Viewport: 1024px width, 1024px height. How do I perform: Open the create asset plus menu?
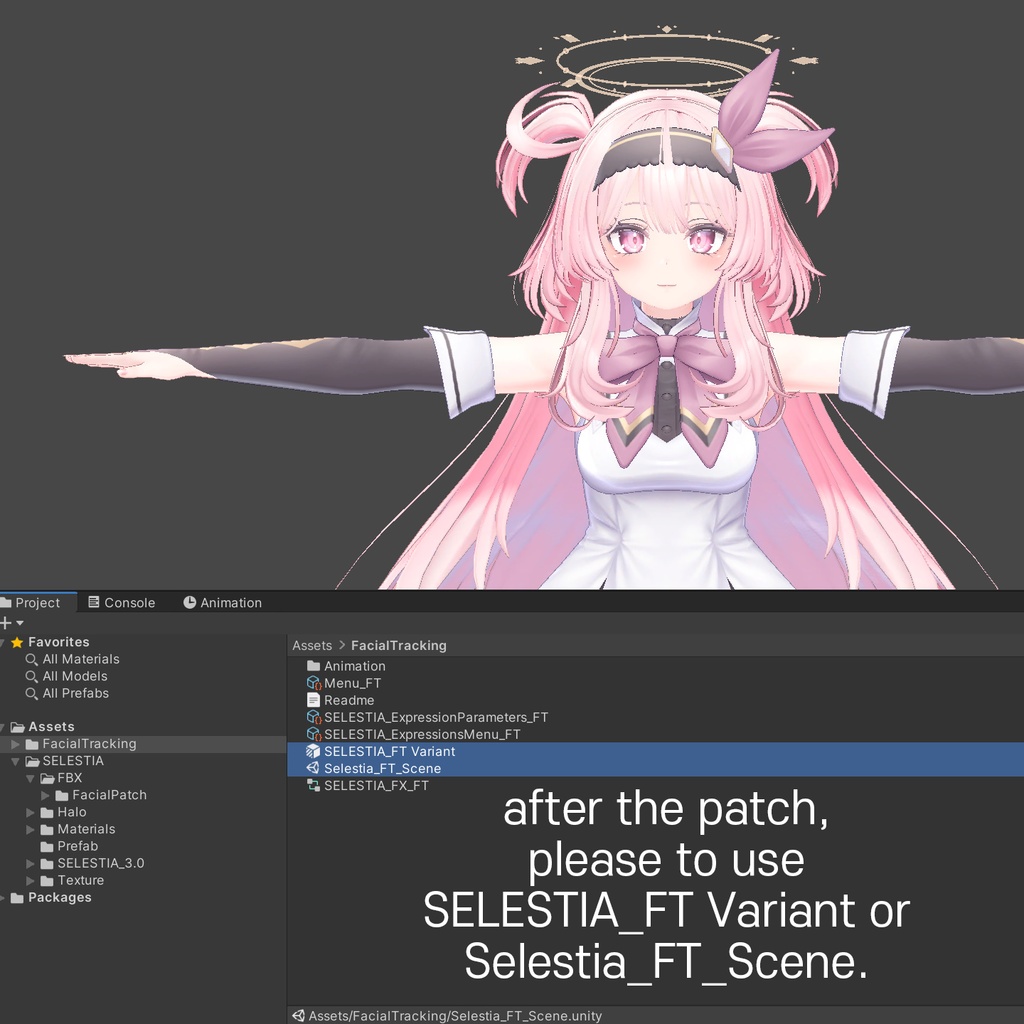[8, 622]
